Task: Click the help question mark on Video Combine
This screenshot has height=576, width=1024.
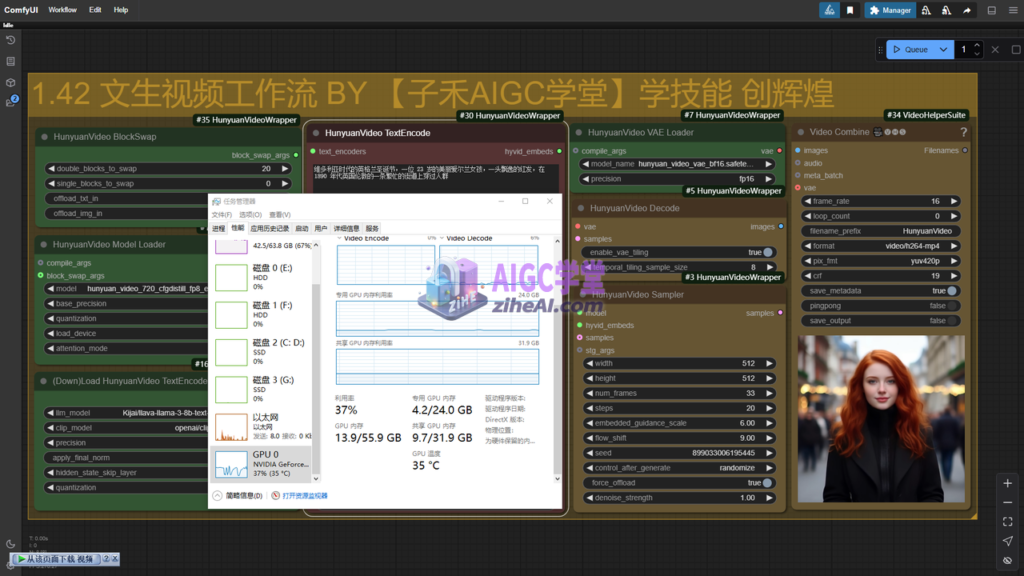Action: pos(963,132)
